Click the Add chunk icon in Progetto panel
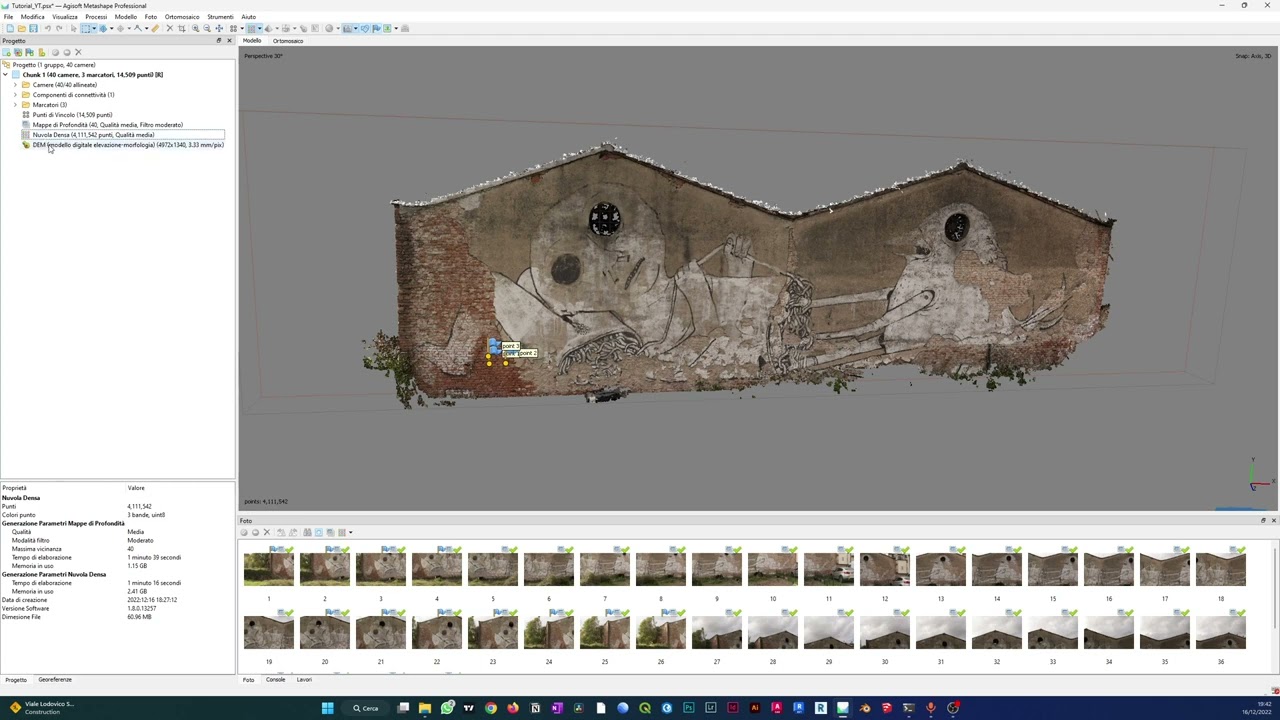Viewport: 1280px width, 720px height. [6, 52]
